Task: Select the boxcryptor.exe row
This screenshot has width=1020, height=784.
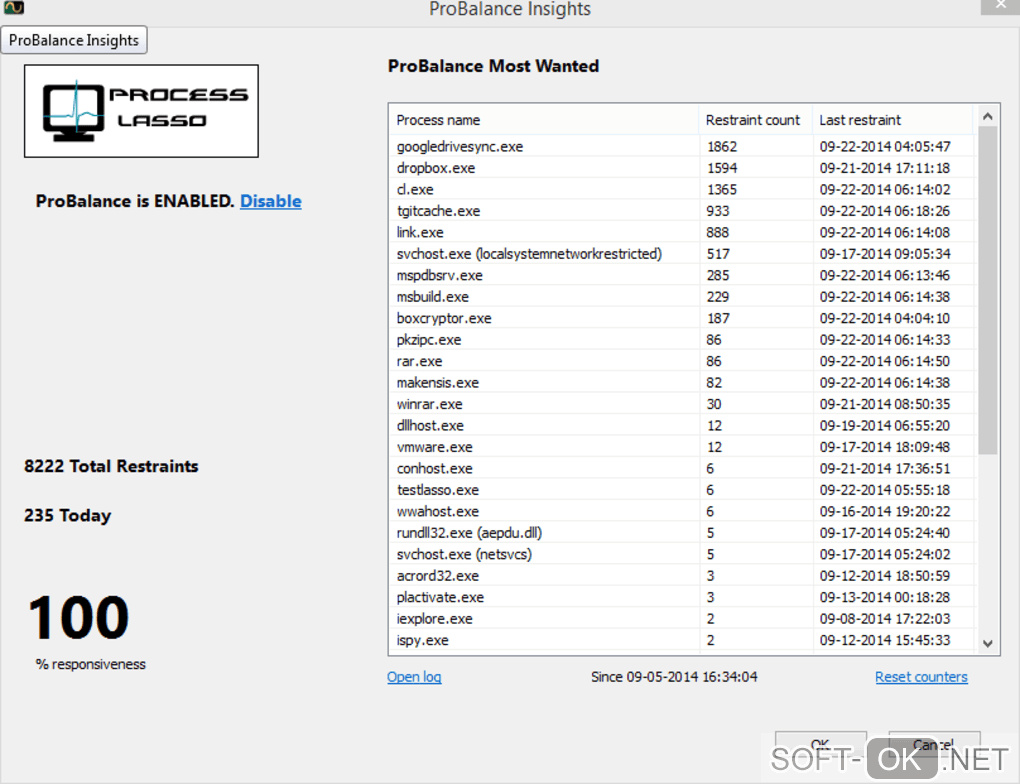Action: [x=682, y=318]
